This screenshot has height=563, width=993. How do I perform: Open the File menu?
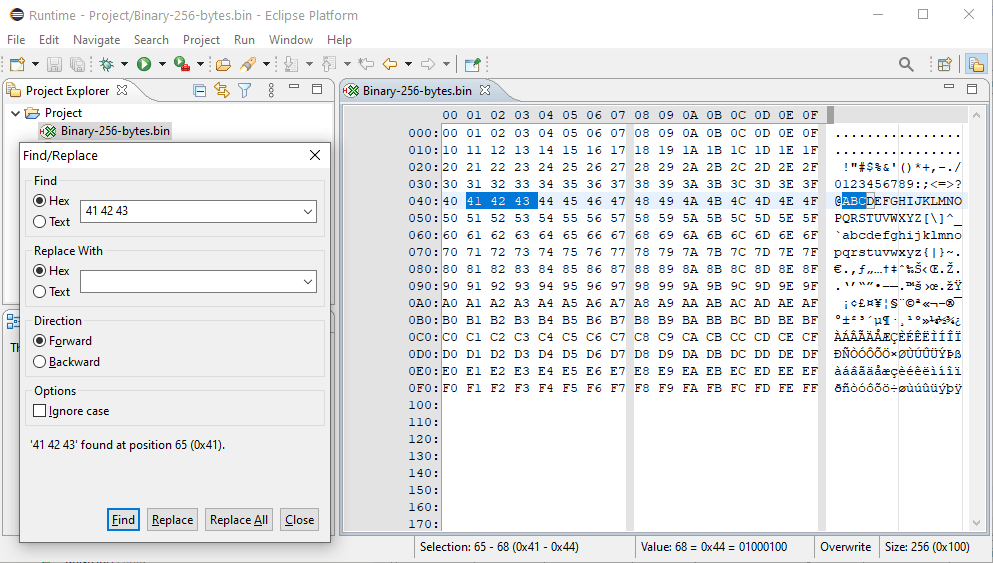(x=16, y=40)
